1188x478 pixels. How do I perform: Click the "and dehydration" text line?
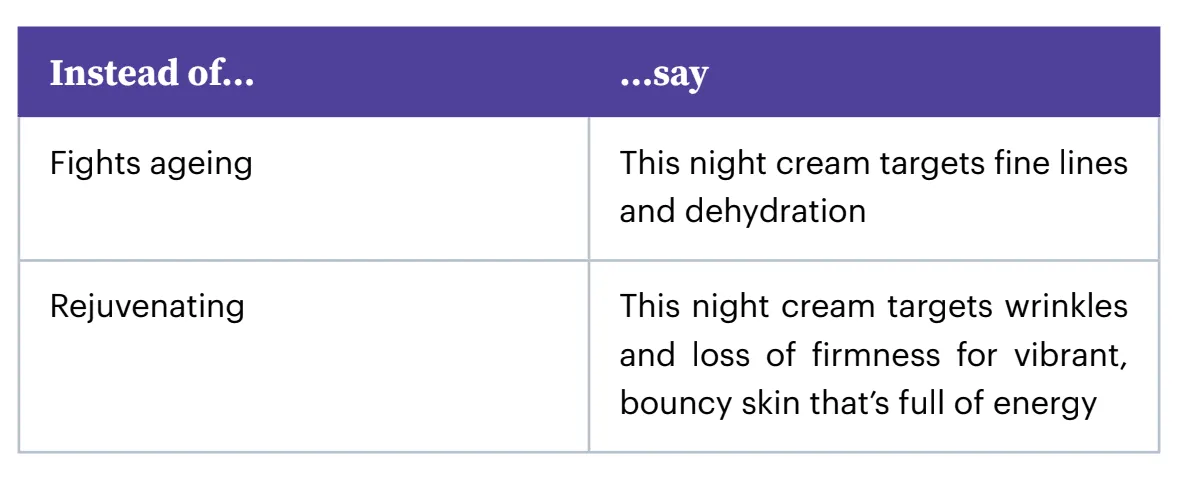[742, 211]
